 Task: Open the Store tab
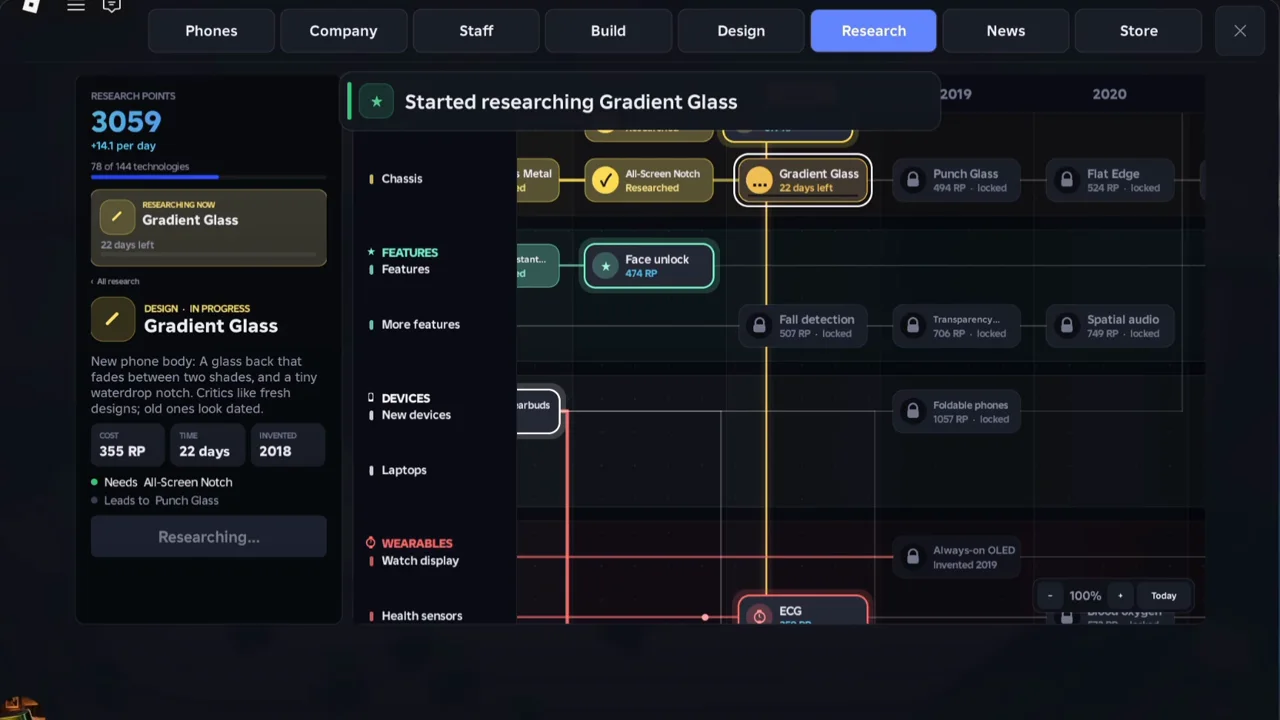pyautogui.click(x=1139, y=31)
